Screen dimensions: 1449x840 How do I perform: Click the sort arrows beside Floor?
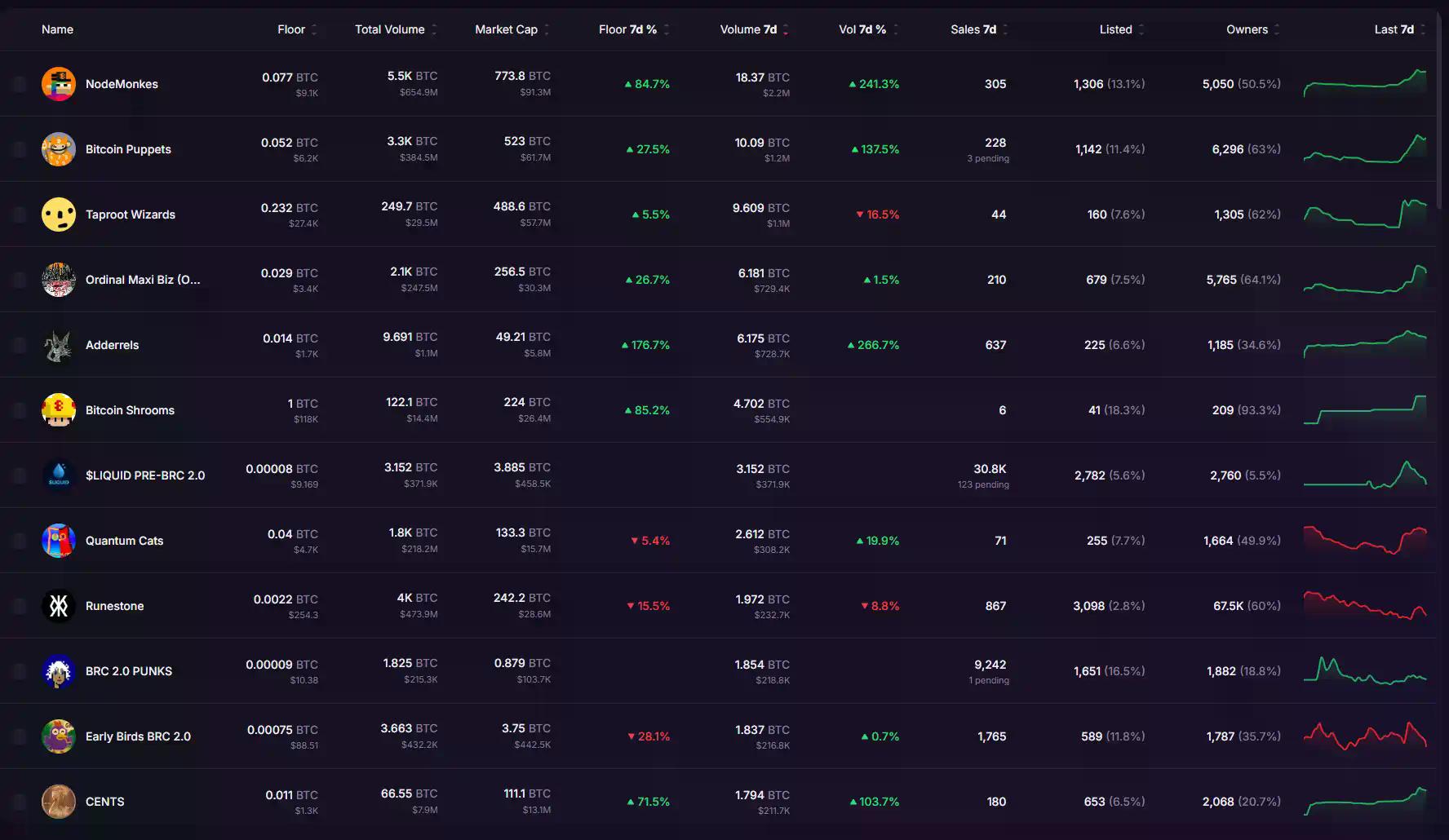(x=314, y=29)
